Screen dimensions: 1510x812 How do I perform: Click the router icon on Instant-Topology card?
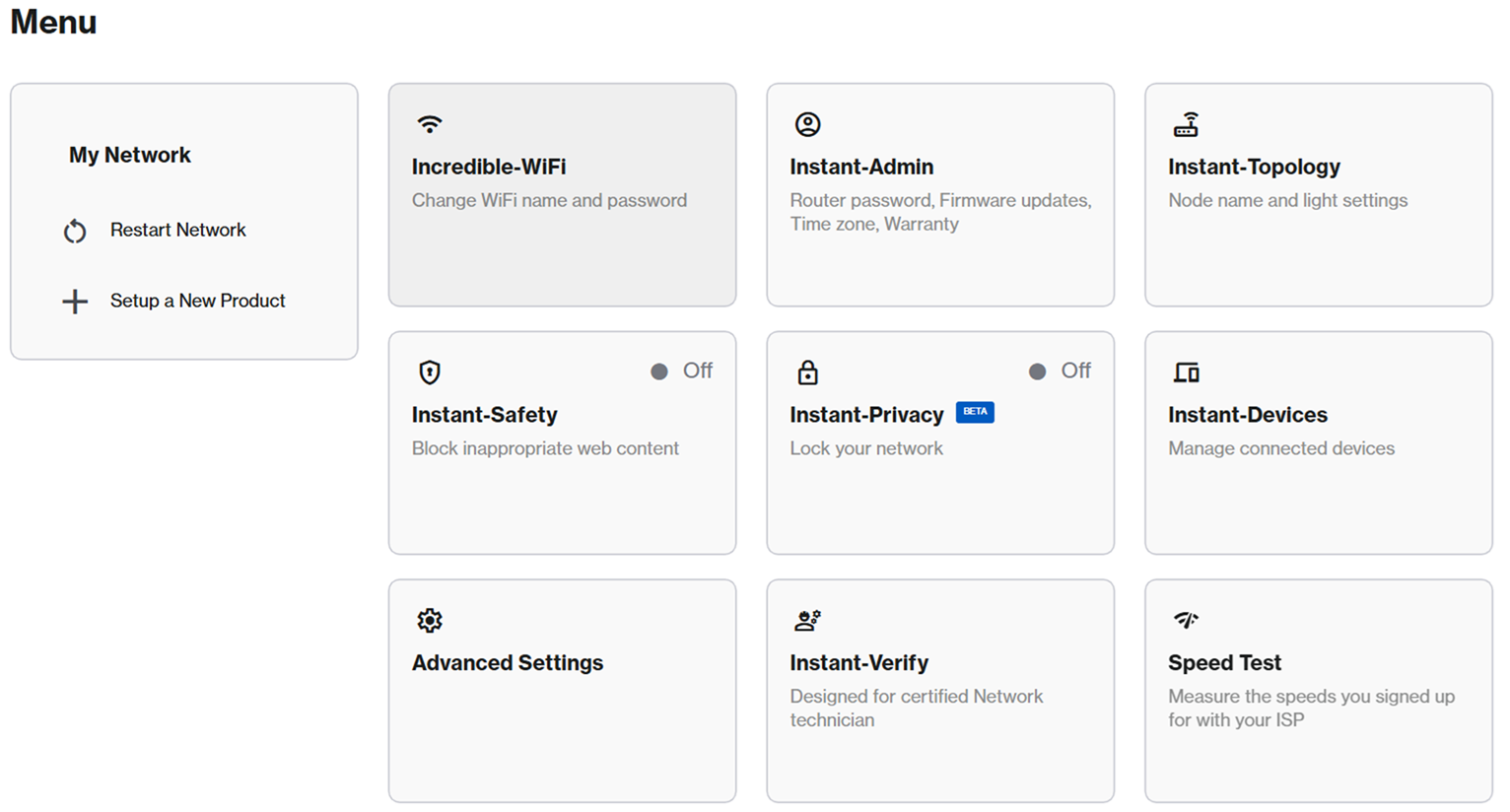tap(1186, 123)
